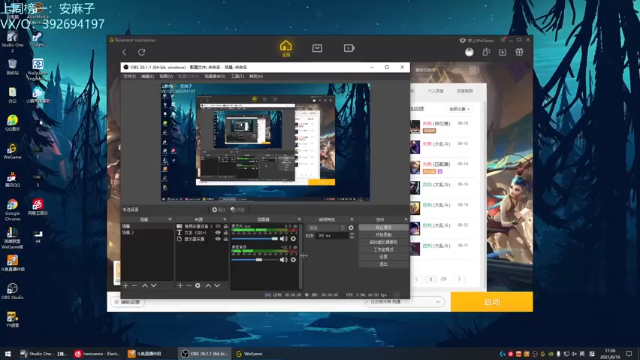Click the OBS settings button in controls
The height and width of the screenshot is (360, 640).
coord(383,257)
